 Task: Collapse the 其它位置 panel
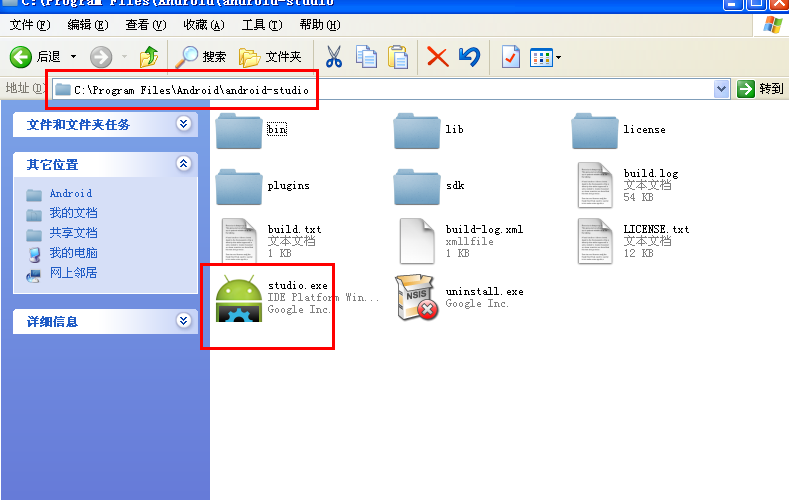(x=184, y=163)
